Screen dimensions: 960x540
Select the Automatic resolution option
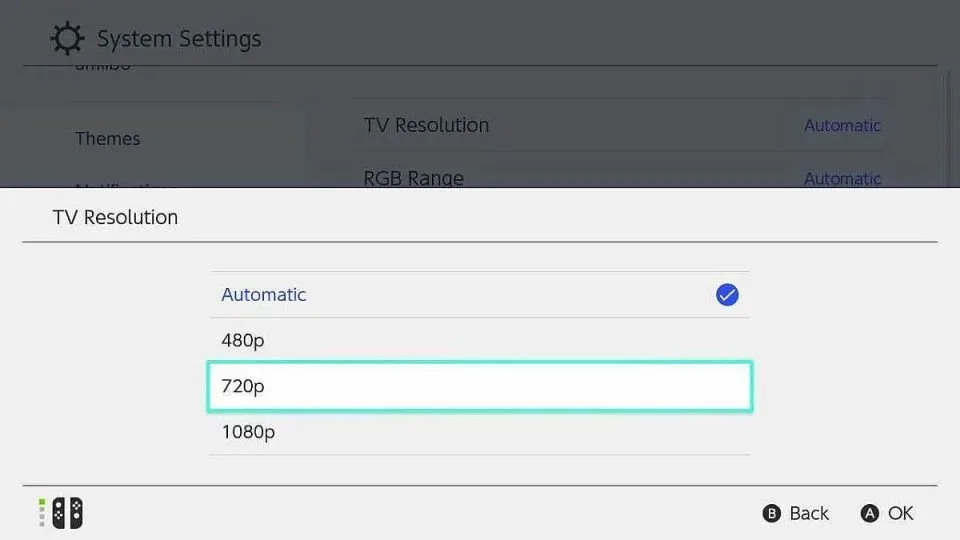pos(480,294)
